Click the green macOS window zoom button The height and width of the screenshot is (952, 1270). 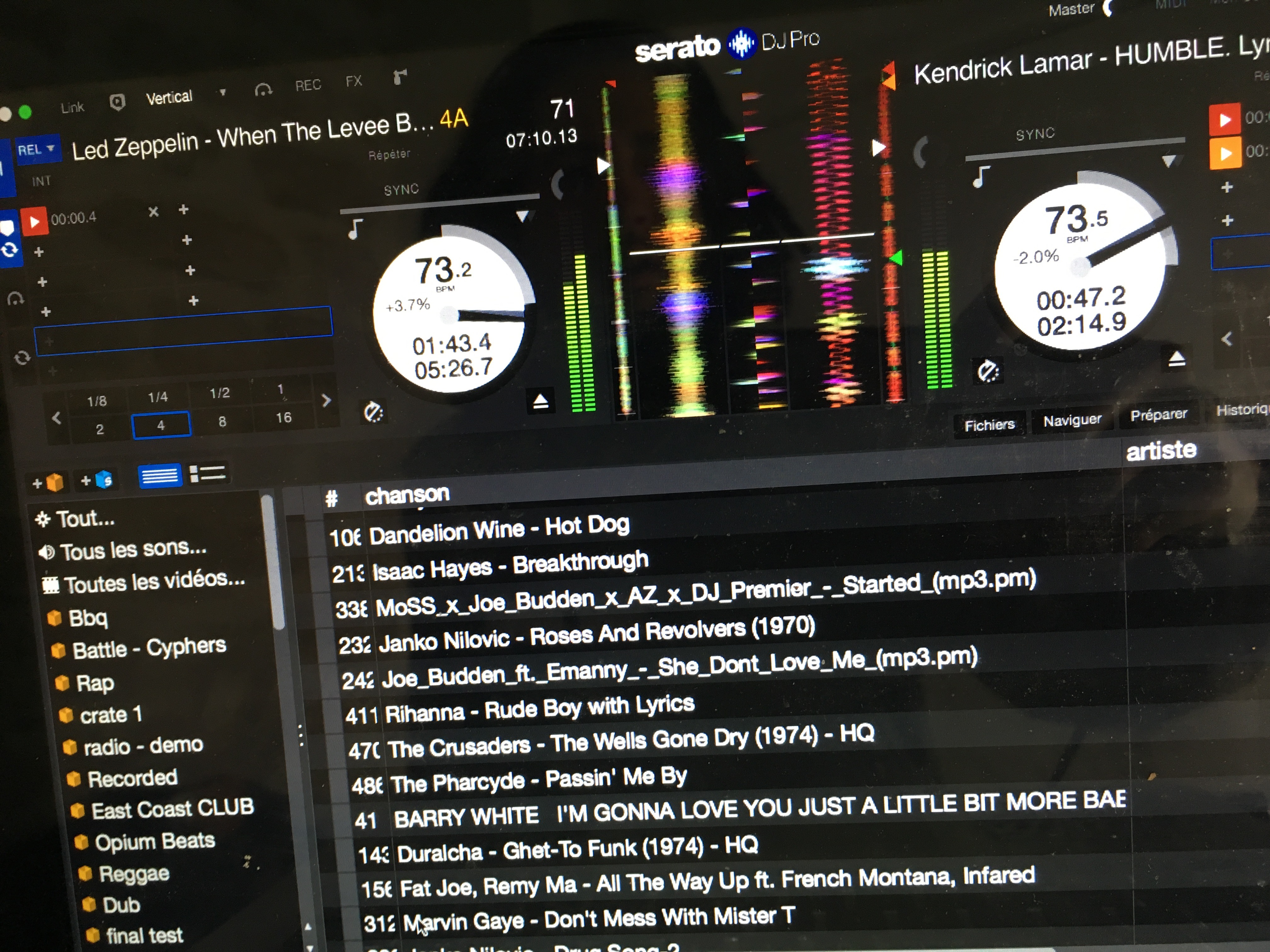25,112
